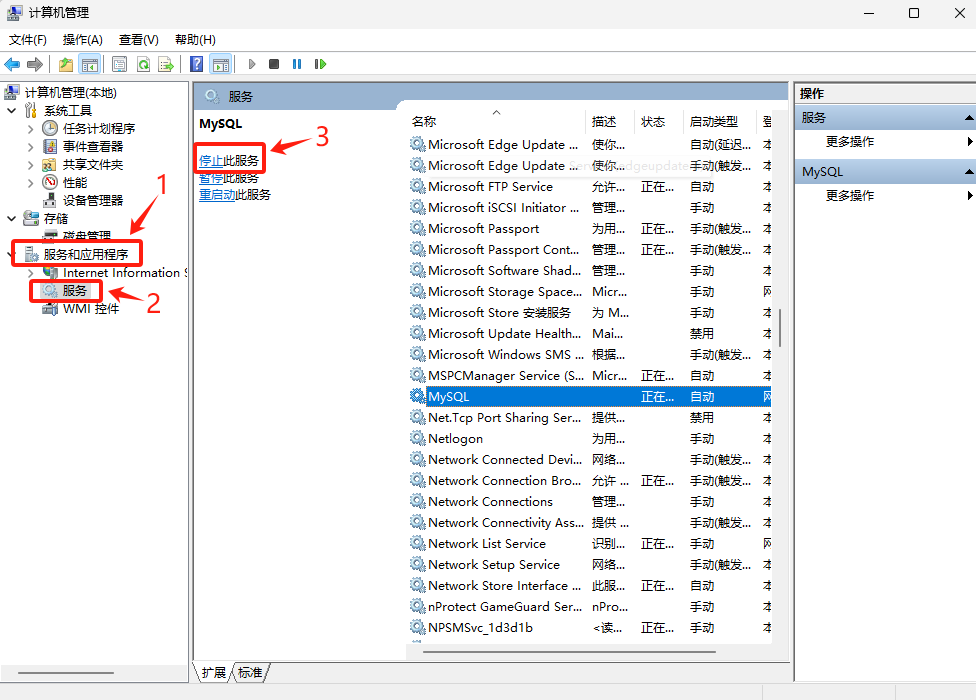This screenshot has width=976, height=700.
Task: Click the blue Help question-mark icon
Action: coord(196,64)
